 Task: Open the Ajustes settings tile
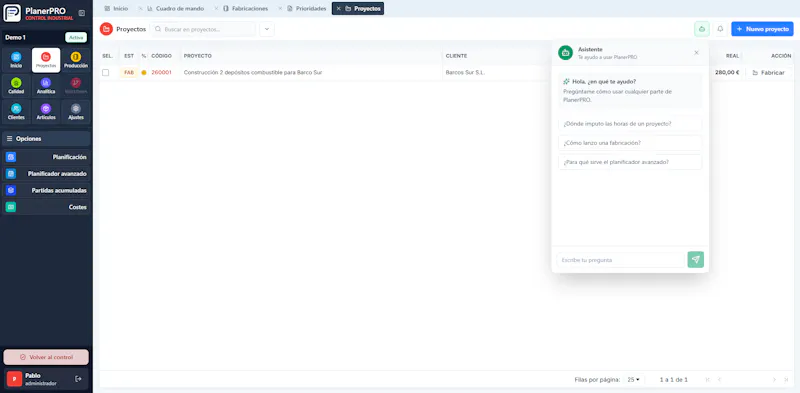tap(76, 112)
